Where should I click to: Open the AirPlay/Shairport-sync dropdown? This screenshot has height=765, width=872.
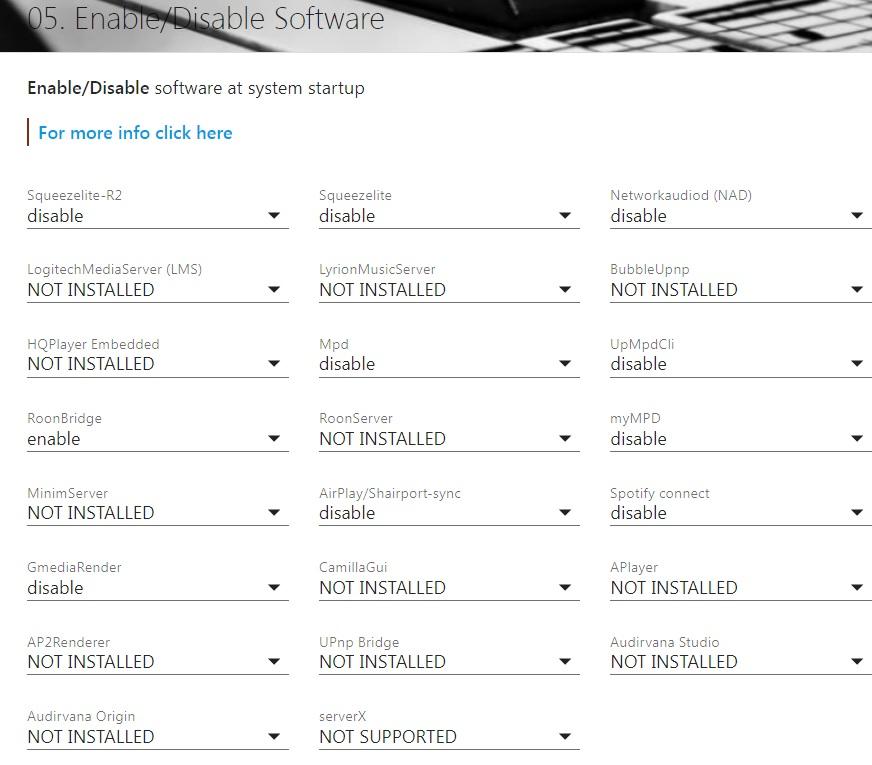tap(449, 513)
